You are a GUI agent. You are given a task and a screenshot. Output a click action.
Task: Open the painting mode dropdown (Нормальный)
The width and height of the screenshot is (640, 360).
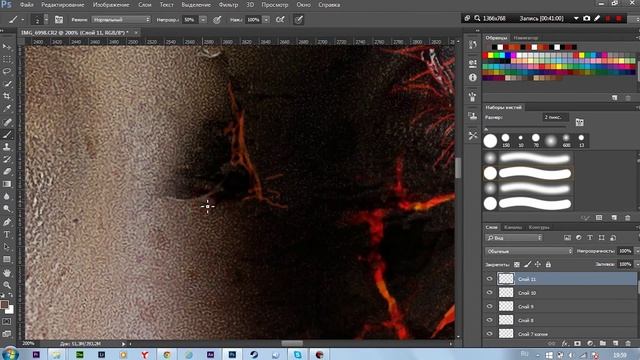[x=121, y=20]
